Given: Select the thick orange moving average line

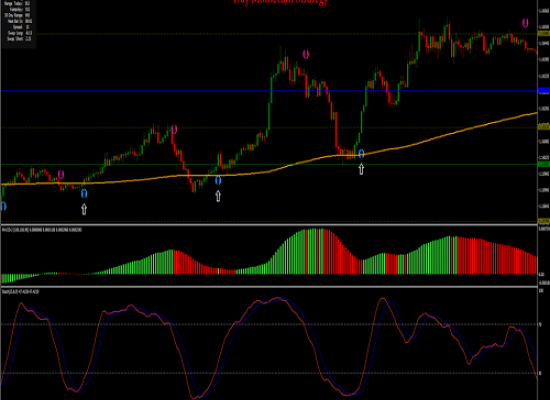Looking at the screenshot, I should pyautogui.click(x=268, y=172).
